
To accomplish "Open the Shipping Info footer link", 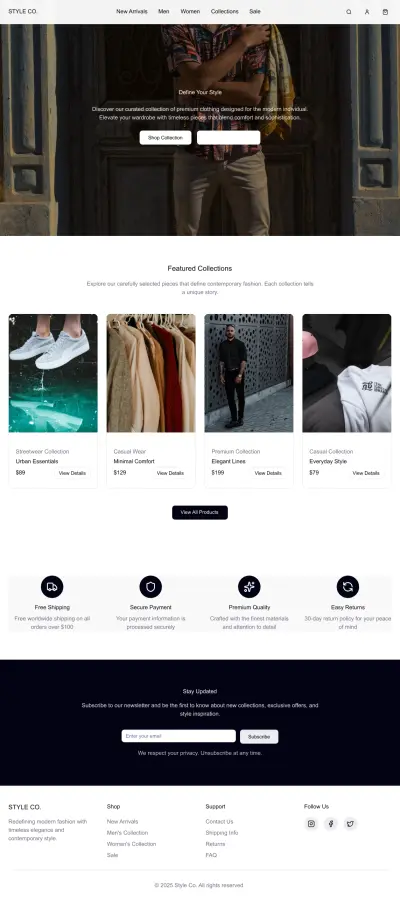I will pyautogui.click(x=222, y=833).
